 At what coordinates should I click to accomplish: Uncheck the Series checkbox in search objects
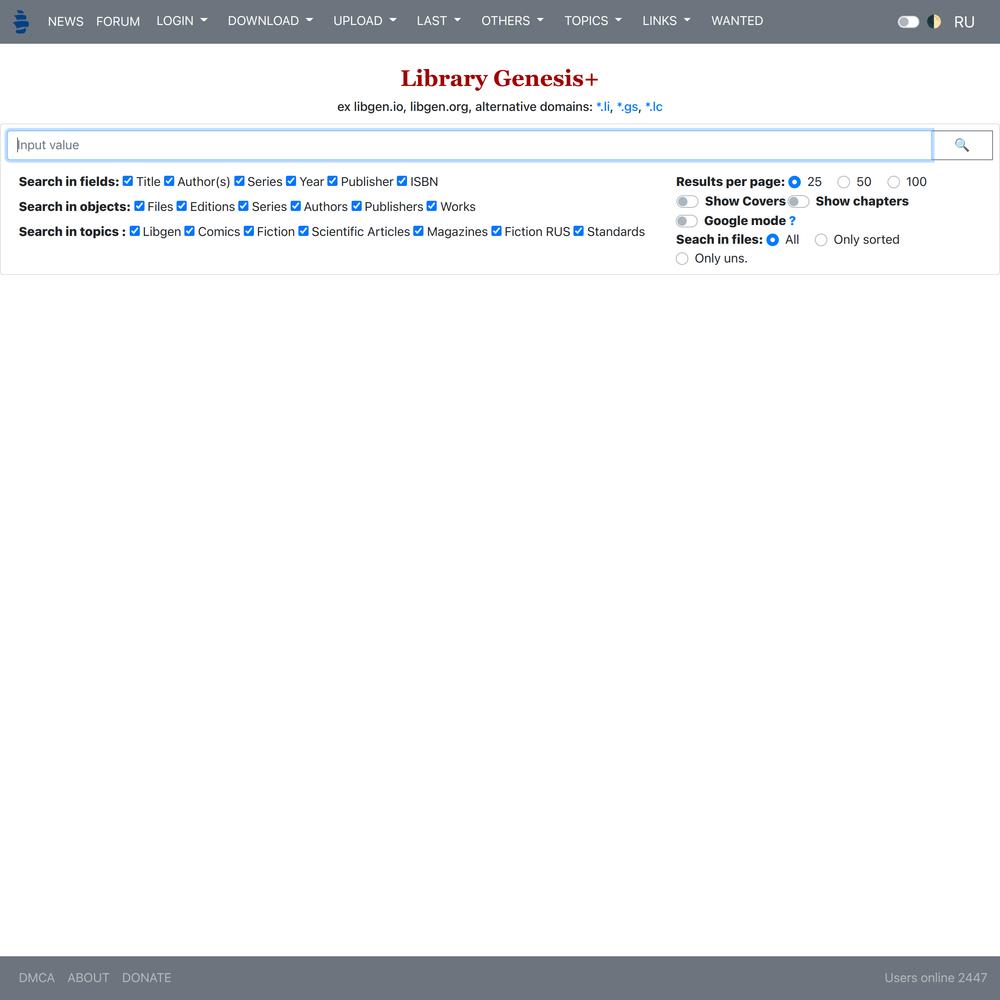243,206
